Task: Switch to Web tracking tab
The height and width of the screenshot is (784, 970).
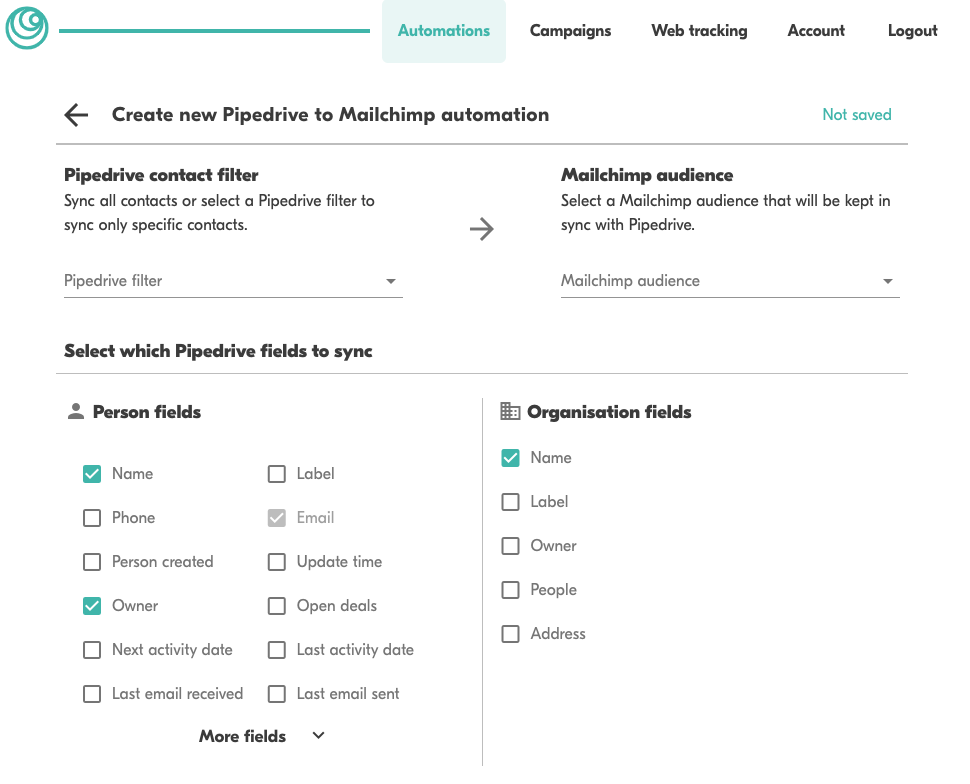Action: (699, 31)
